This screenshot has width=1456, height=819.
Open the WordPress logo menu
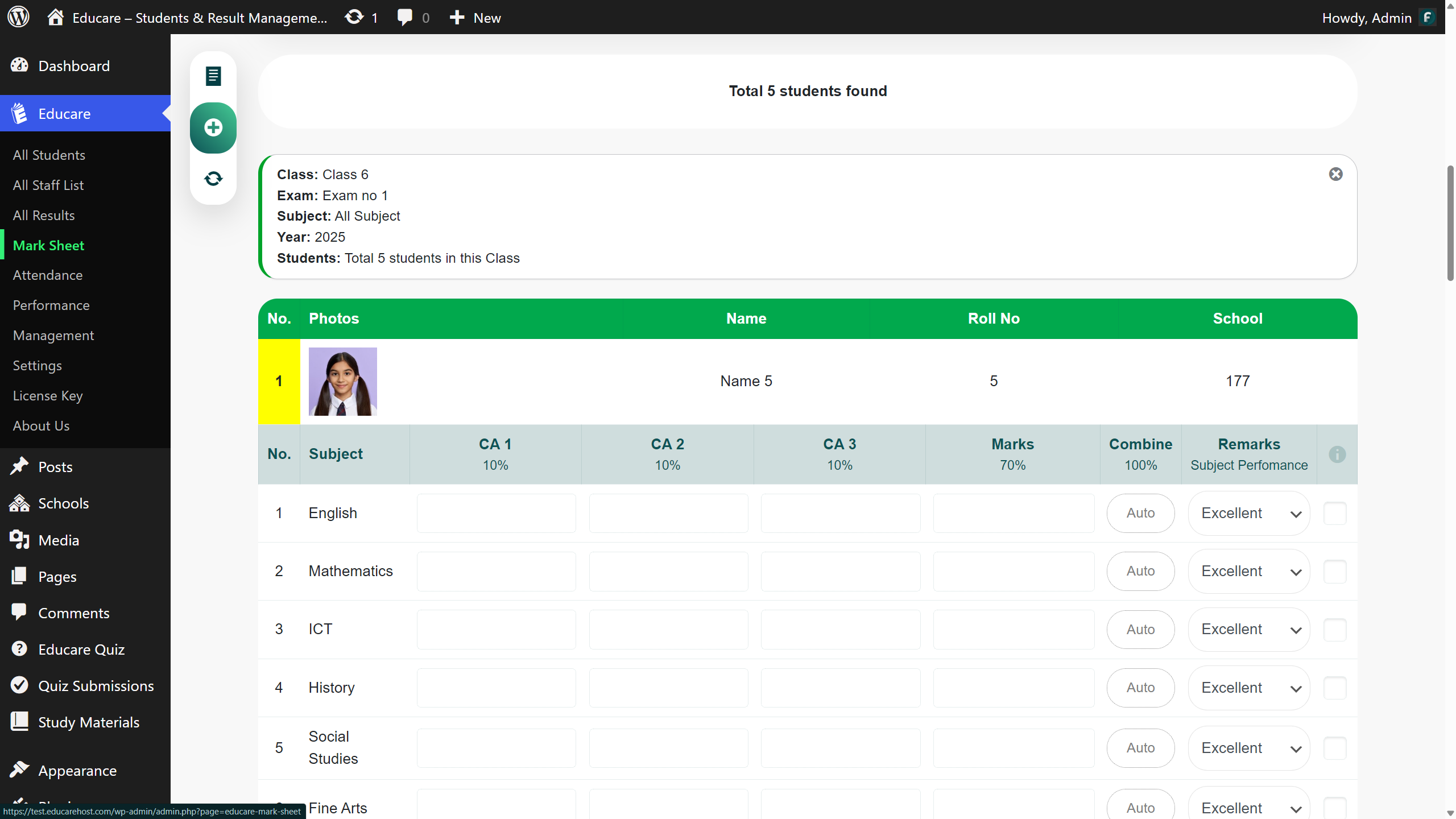(x=18, y=17)
